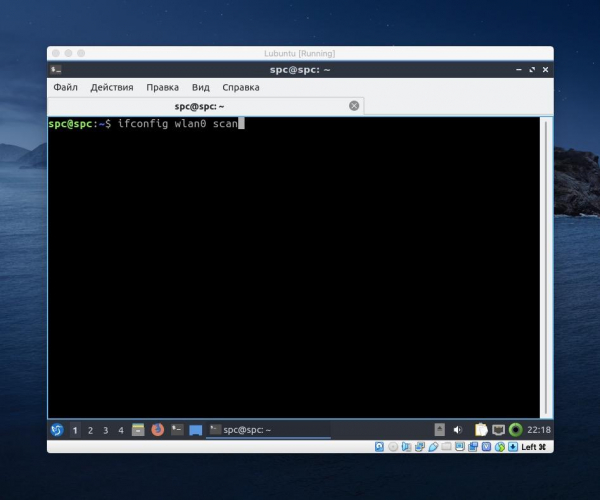Minimize the terminal window inside Lubuntu

[x=519, y=70]
